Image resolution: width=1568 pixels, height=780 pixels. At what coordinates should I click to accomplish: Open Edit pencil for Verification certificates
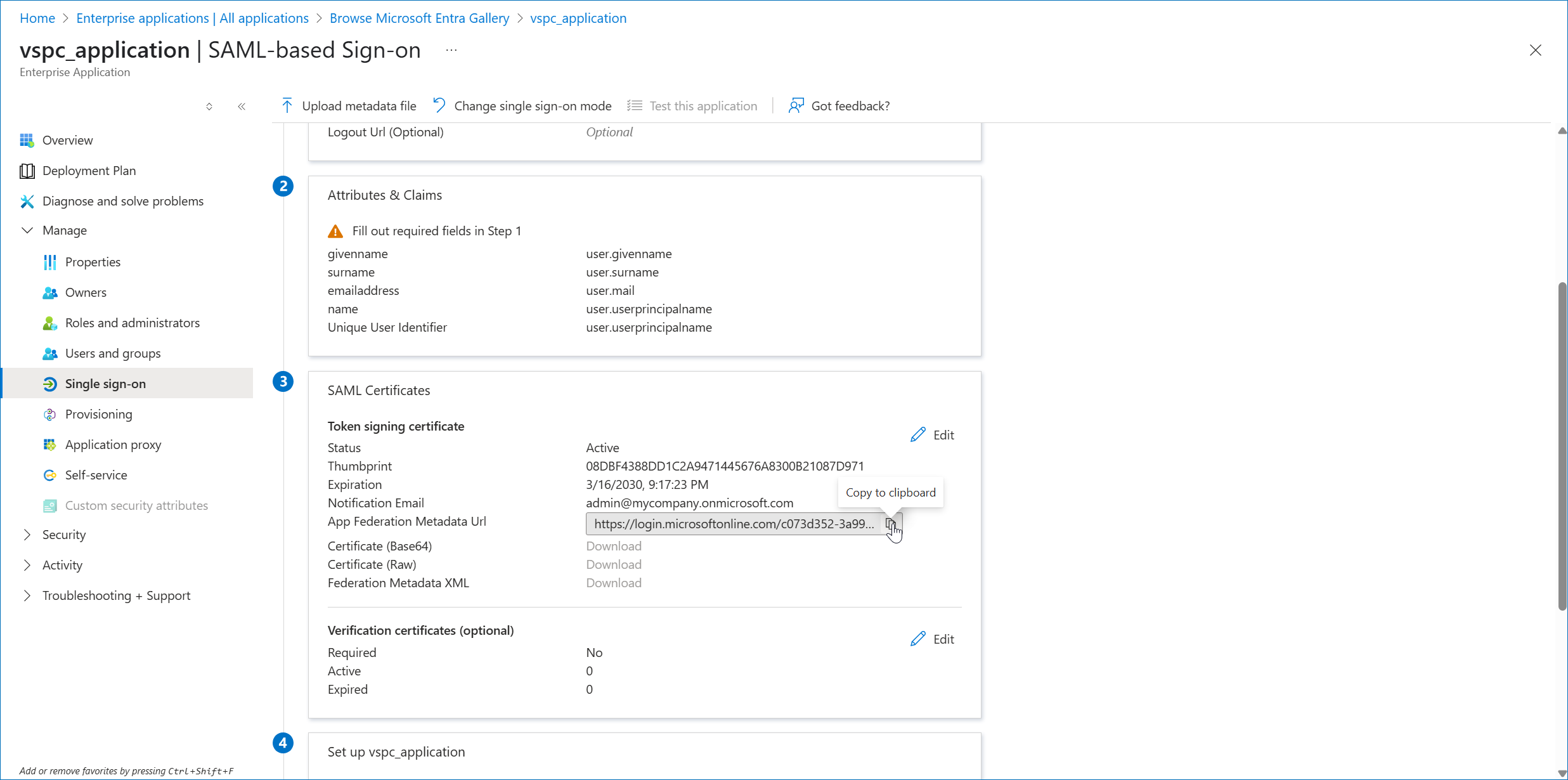(919, 639)
